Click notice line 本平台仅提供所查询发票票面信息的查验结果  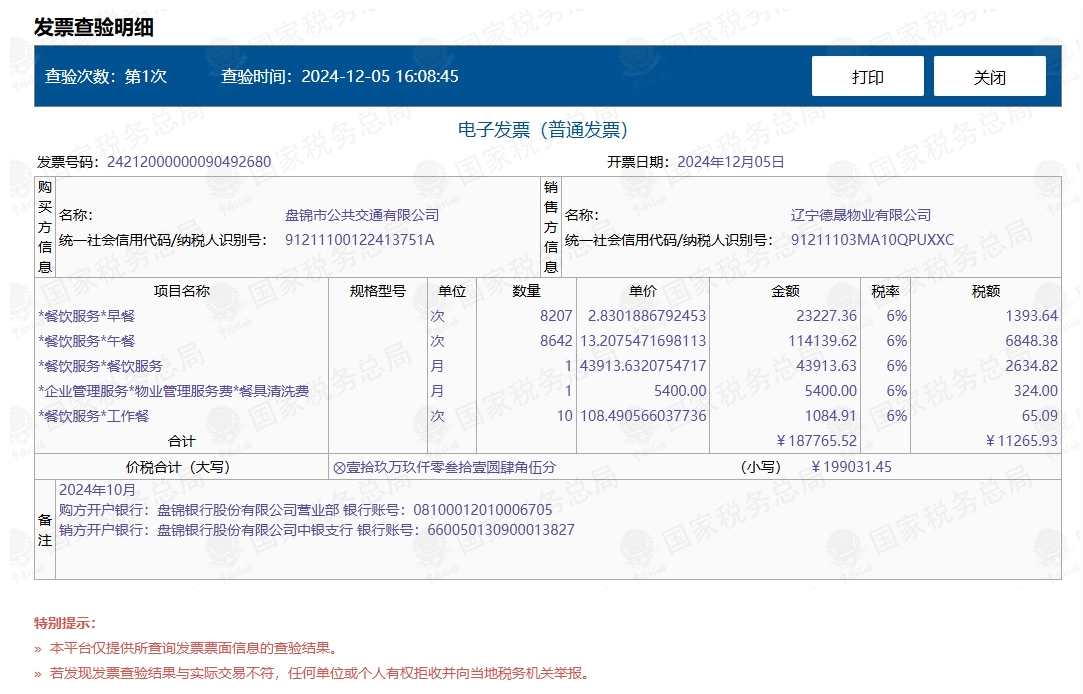click(x=194, y=648)
